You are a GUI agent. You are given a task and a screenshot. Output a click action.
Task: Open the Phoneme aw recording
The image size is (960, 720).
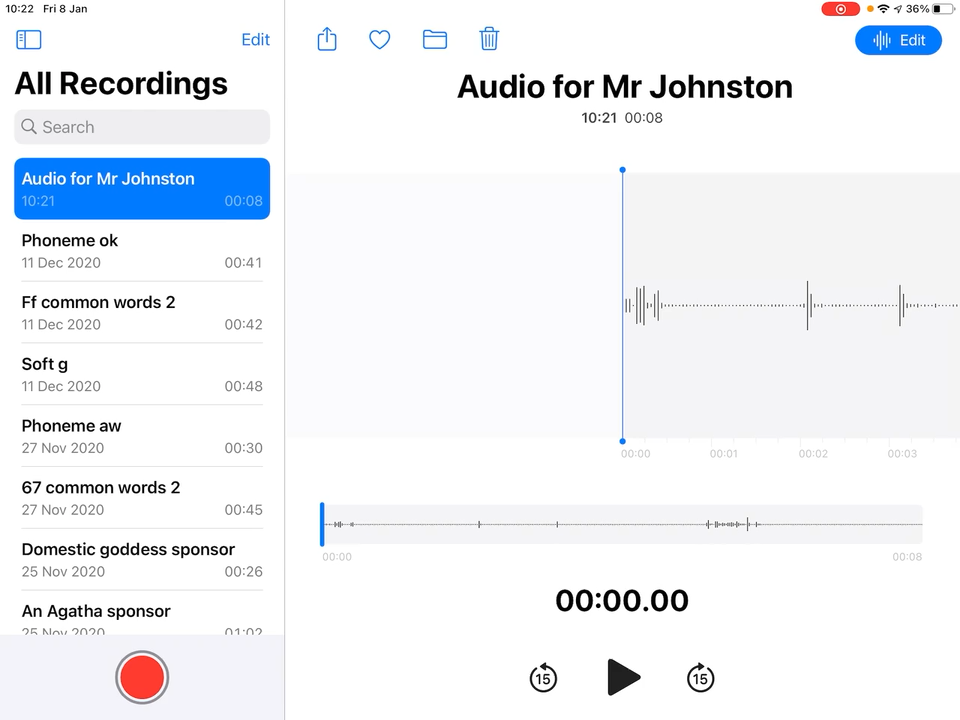click(x=142, y=436)
